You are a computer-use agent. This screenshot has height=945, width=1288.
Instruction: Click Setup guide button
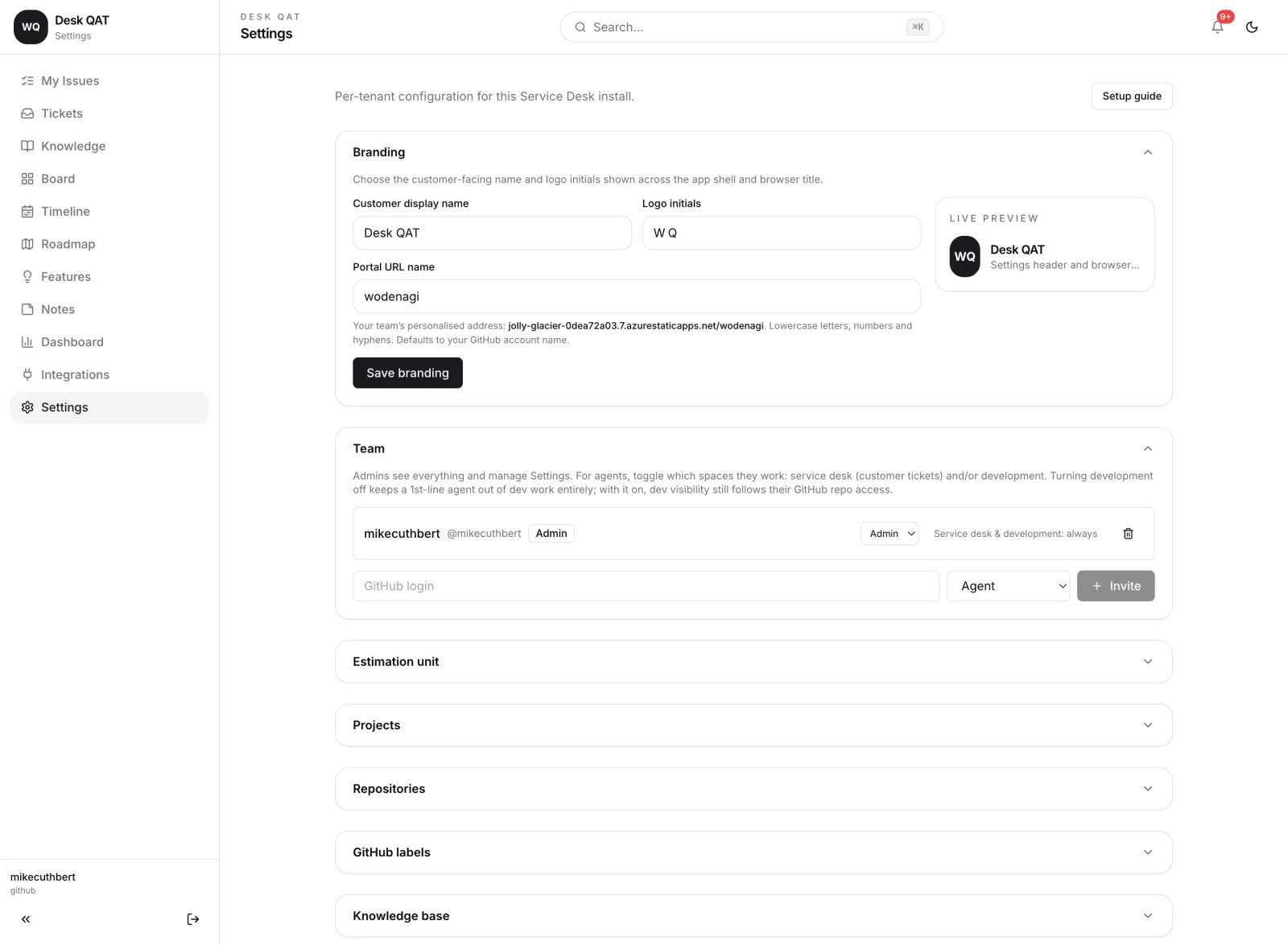click(1132, 96)
